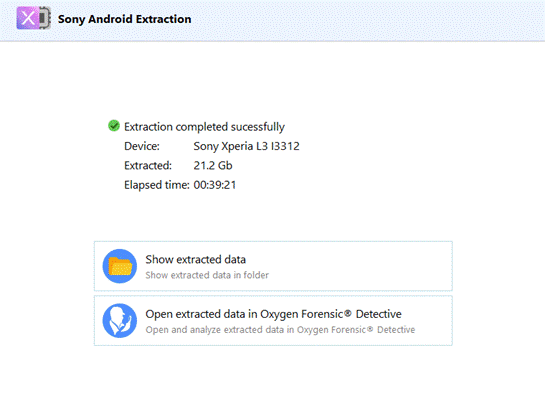Open extracted data in Oxygen Forensic Detective
The width and height of the screenshot is (545, 419).
point(273,321)
